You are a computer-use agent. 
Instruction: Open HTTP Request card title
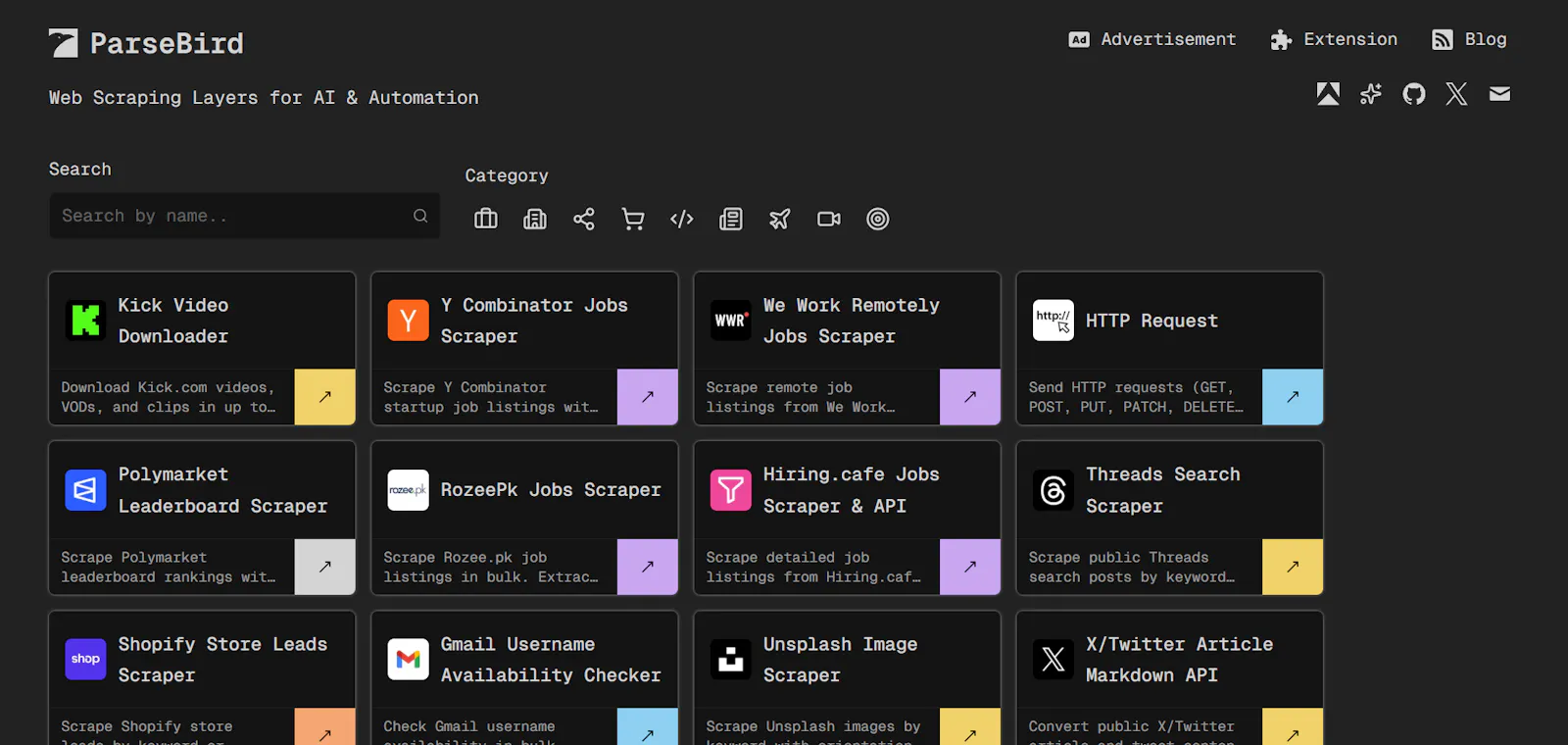pos(1151,321)
